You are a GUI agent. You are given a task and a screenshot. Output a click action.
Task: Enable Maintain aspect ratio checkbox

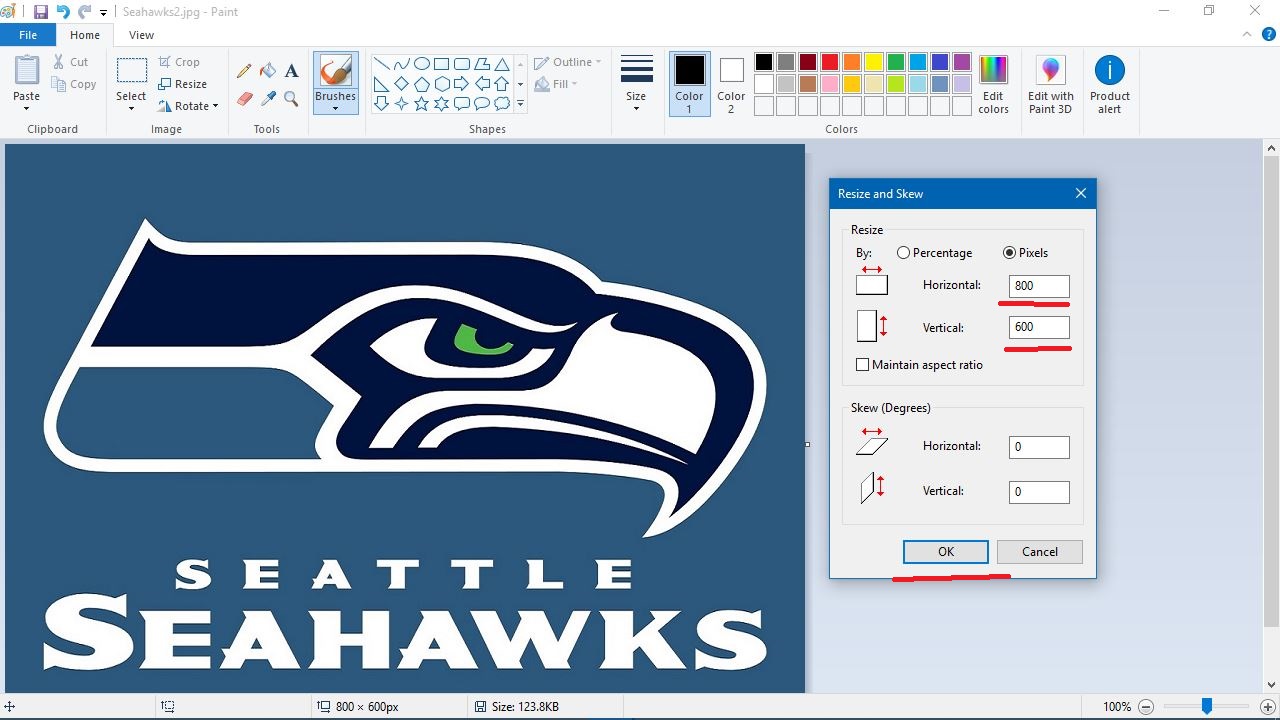coord(862,365)
